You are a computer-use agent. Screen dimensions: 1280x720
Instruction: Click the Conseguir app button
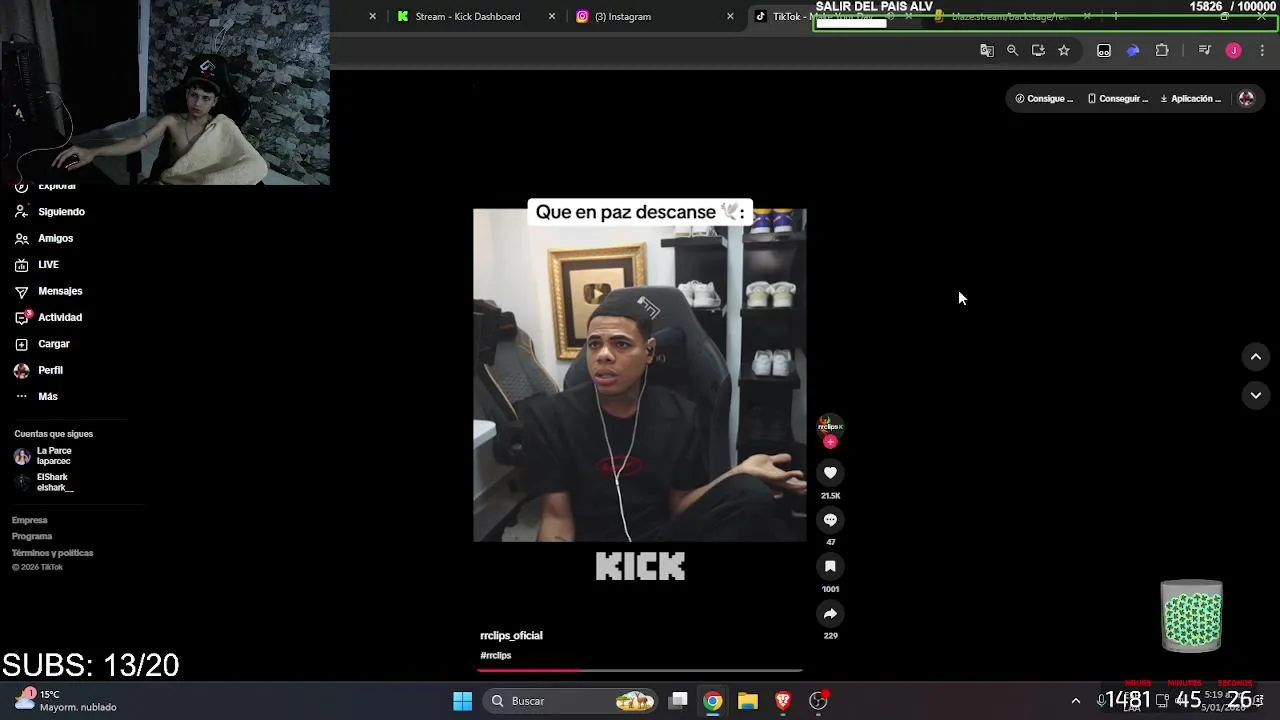[x=1118, y=99]
